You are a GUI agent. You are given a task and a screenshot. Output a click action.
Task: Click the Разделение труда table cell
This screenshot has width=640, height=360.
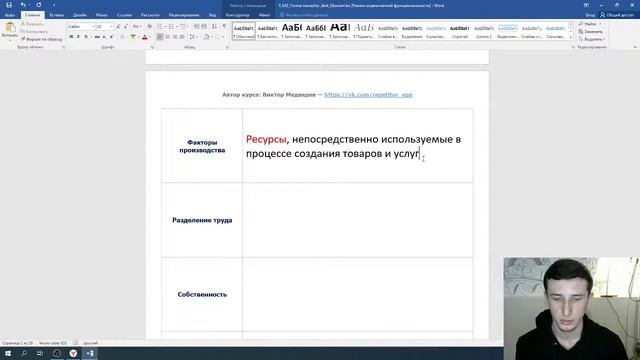pyautogui.click(x=202, y=220)
